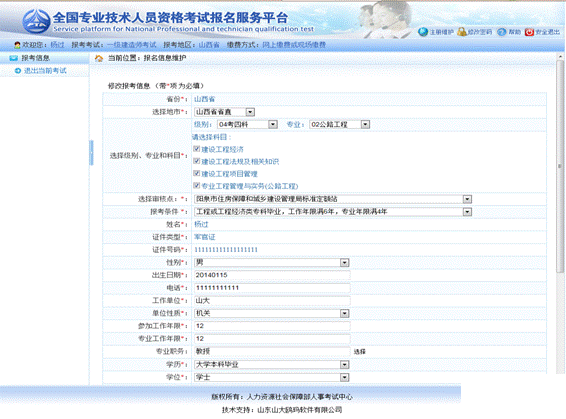This screenshot has height=419, width=566.
Task: Click the user name link 杨过 in header
Action: click(57, 45)
